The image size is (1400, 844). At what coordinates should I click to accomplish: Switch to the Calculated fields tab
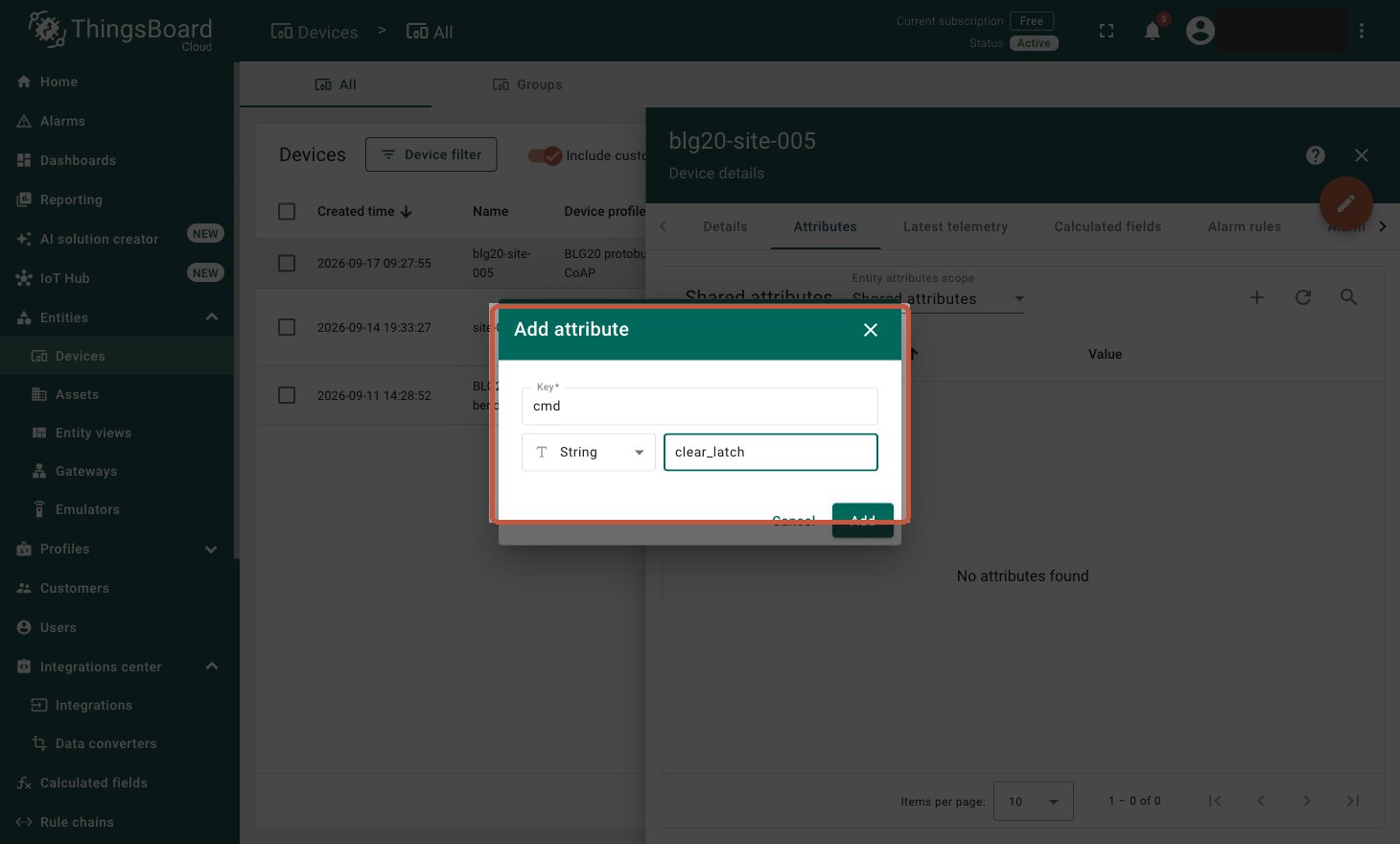click(x=1108, y=226)
